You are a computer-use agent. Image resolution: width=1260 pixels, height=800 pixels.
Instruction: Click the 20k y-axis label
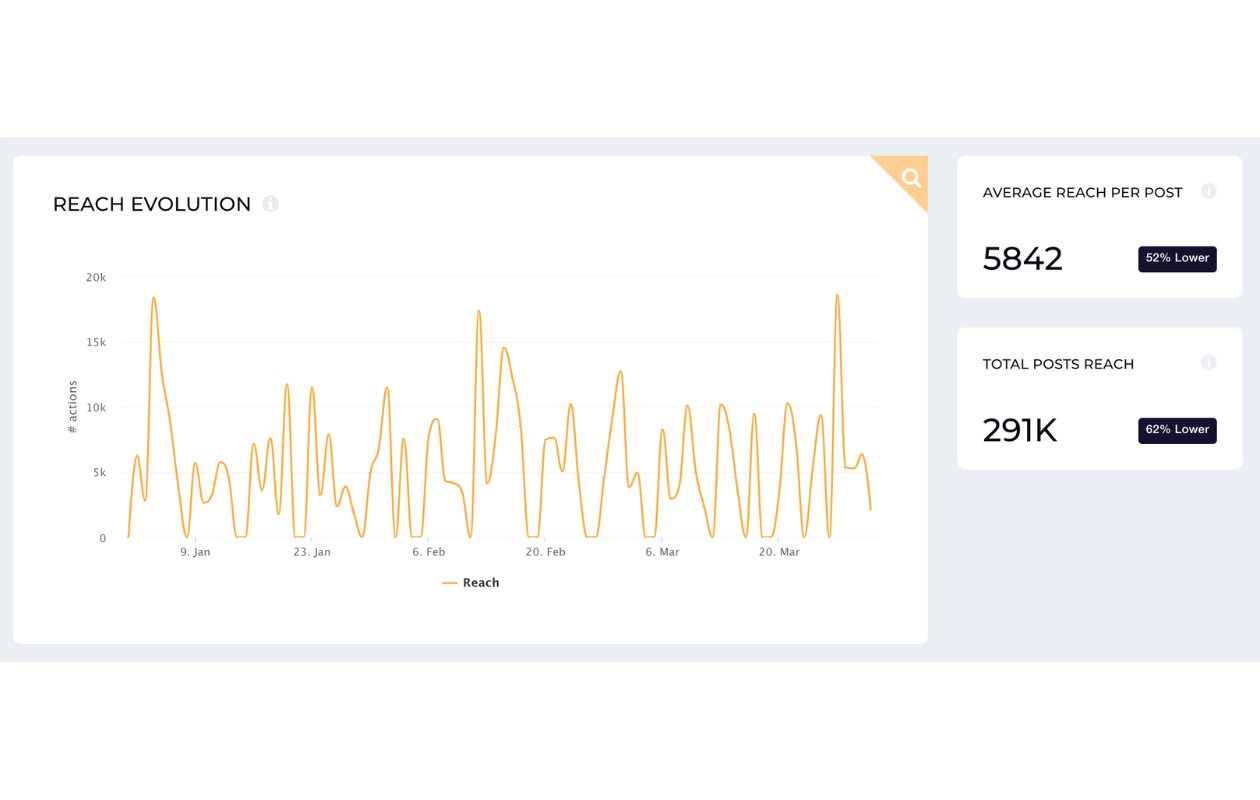(96, 277)
